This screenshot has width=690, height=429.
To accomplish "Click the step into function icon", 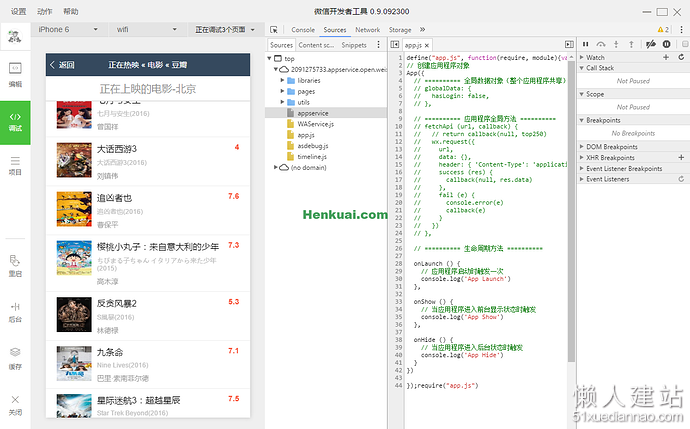I will 616,44.
